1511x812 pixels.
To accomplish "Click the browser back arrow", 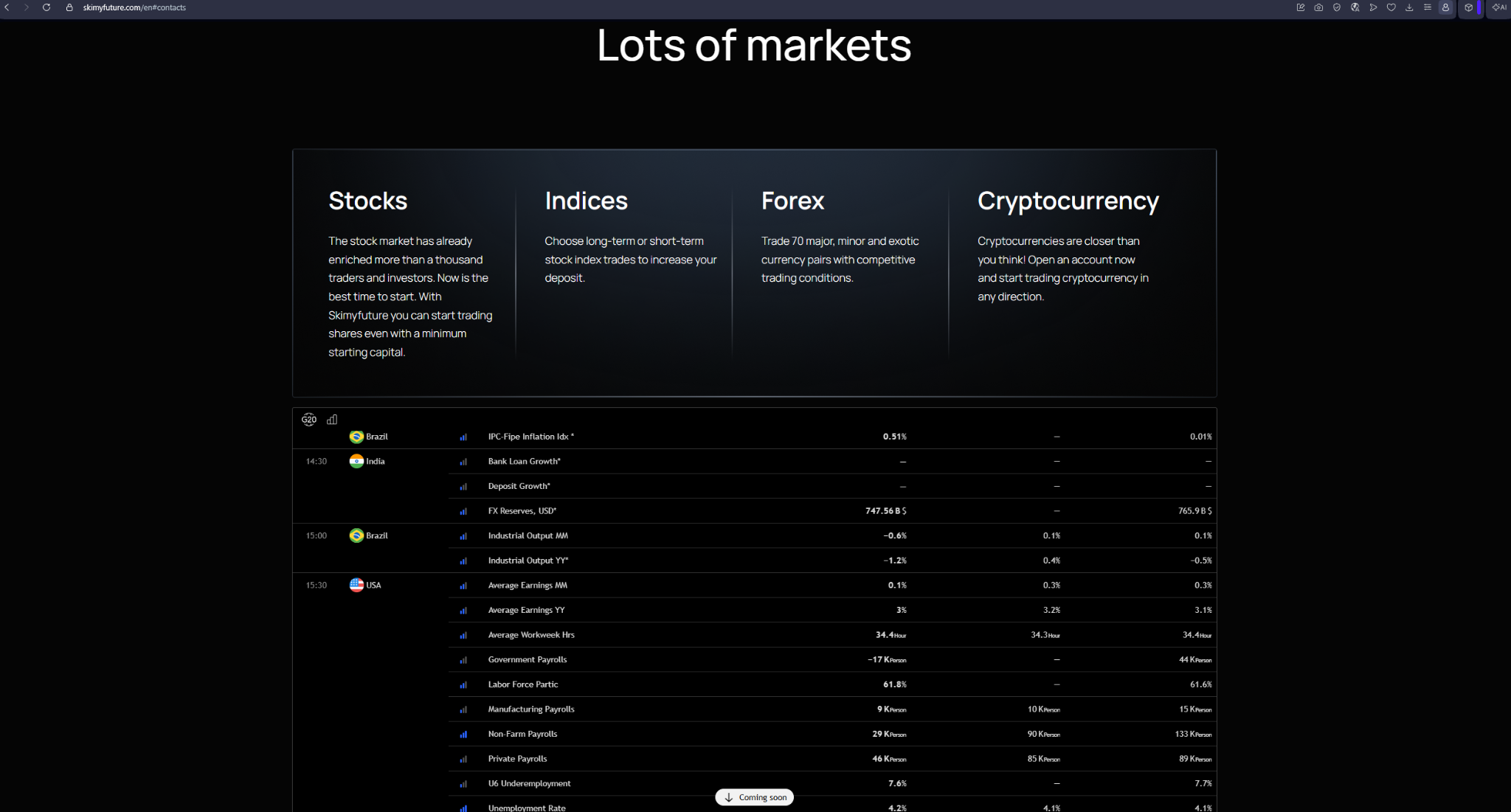I will pos(7,7).
